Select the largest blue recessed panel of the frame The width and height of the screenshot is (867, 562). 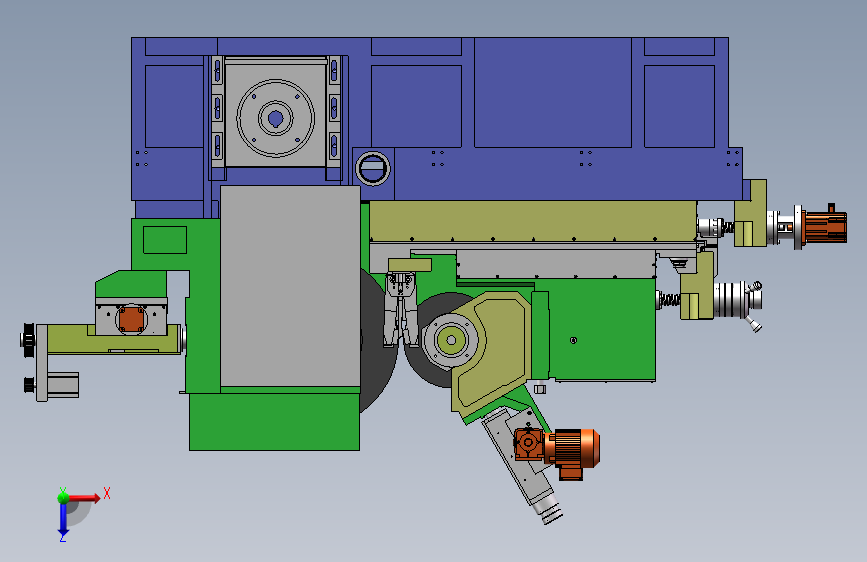pyautogui.click(x=553, y=92)
